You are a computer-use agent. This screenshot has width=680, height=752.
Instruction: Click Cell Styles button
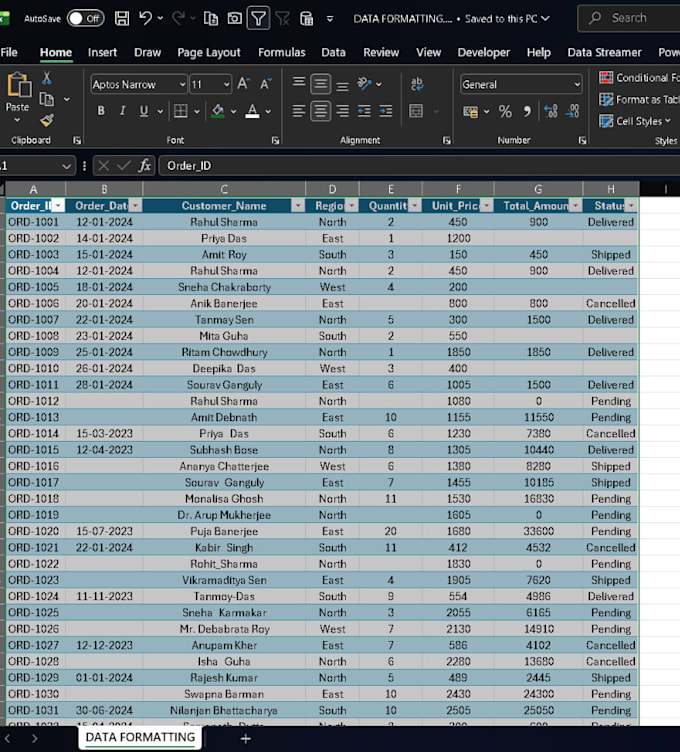pos(635,121)
